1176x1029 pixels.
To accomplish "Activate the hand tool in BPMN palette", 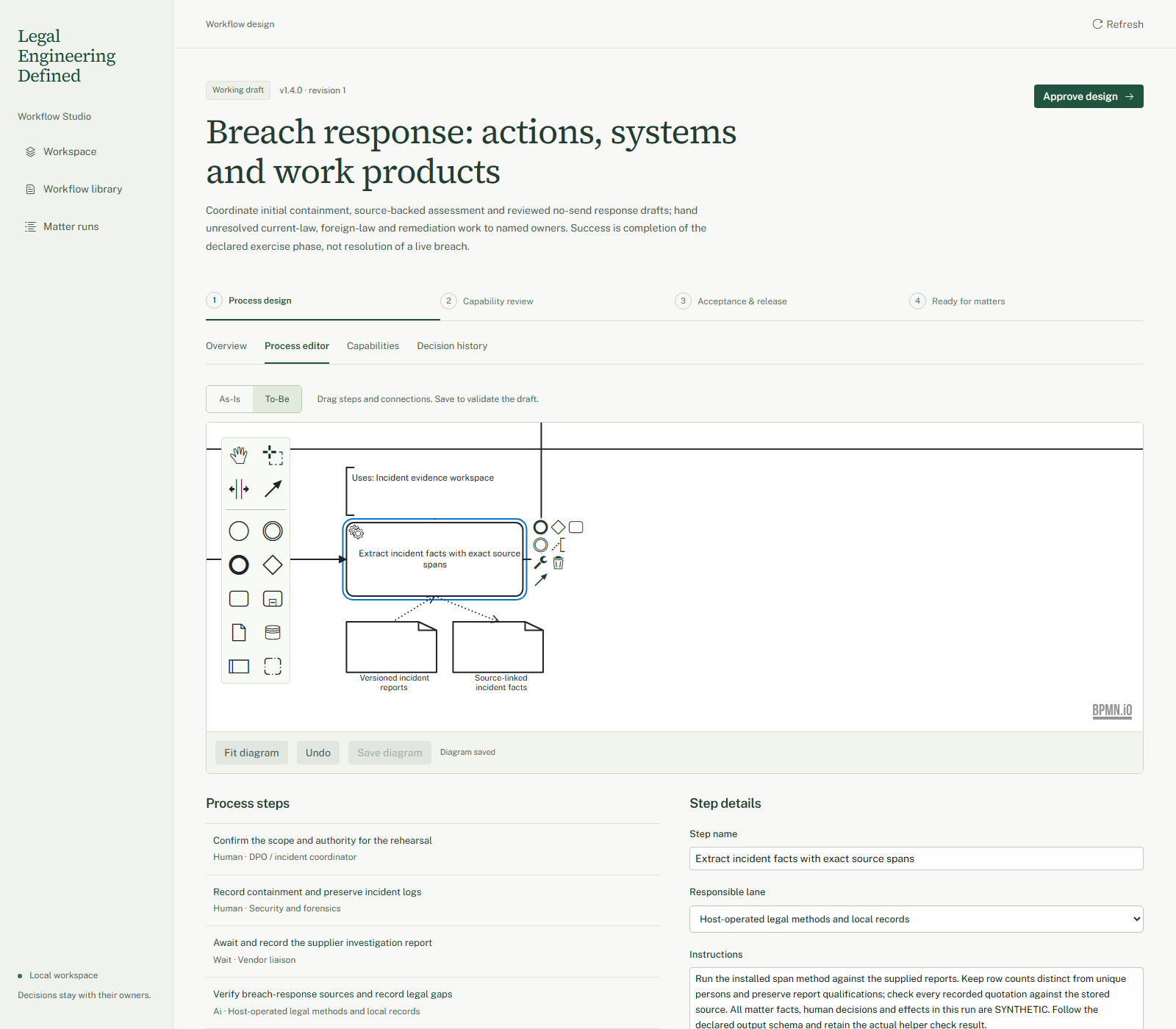I will point(239,455).
